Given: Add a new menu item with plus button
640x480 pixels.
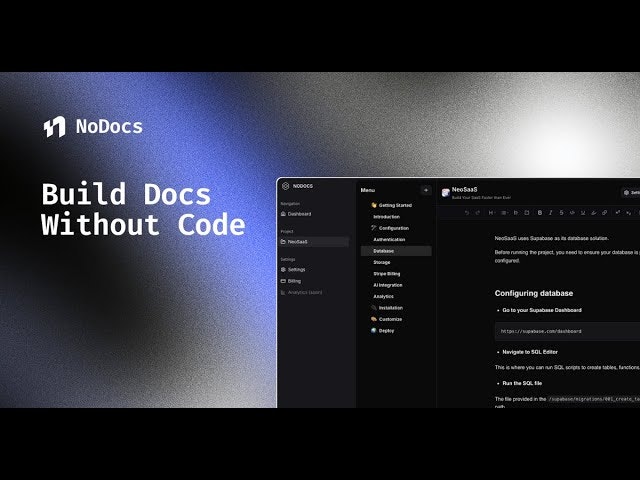Looking at the screenshot, I should point(426,190).
